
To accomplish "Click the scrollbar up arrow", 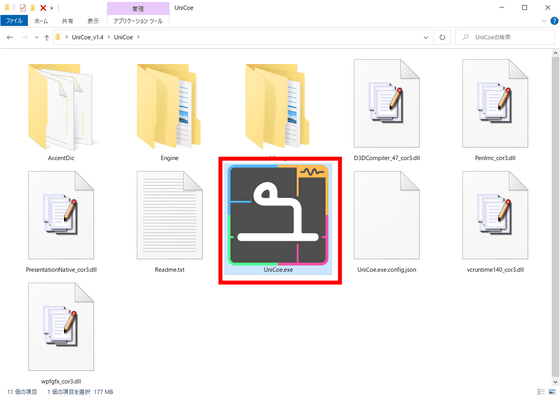I will 555,53.
